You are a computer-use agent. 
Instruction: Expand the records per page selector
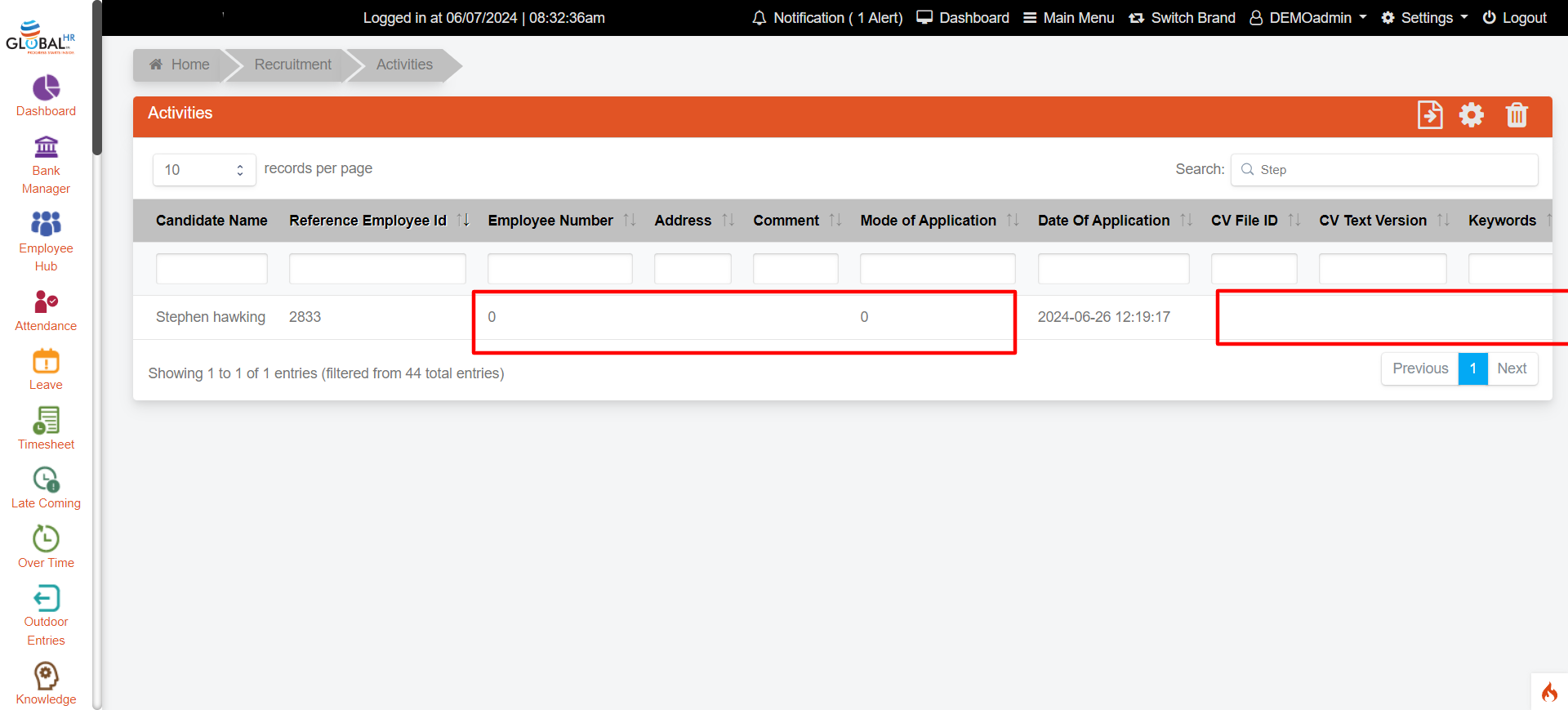[204, 170]
